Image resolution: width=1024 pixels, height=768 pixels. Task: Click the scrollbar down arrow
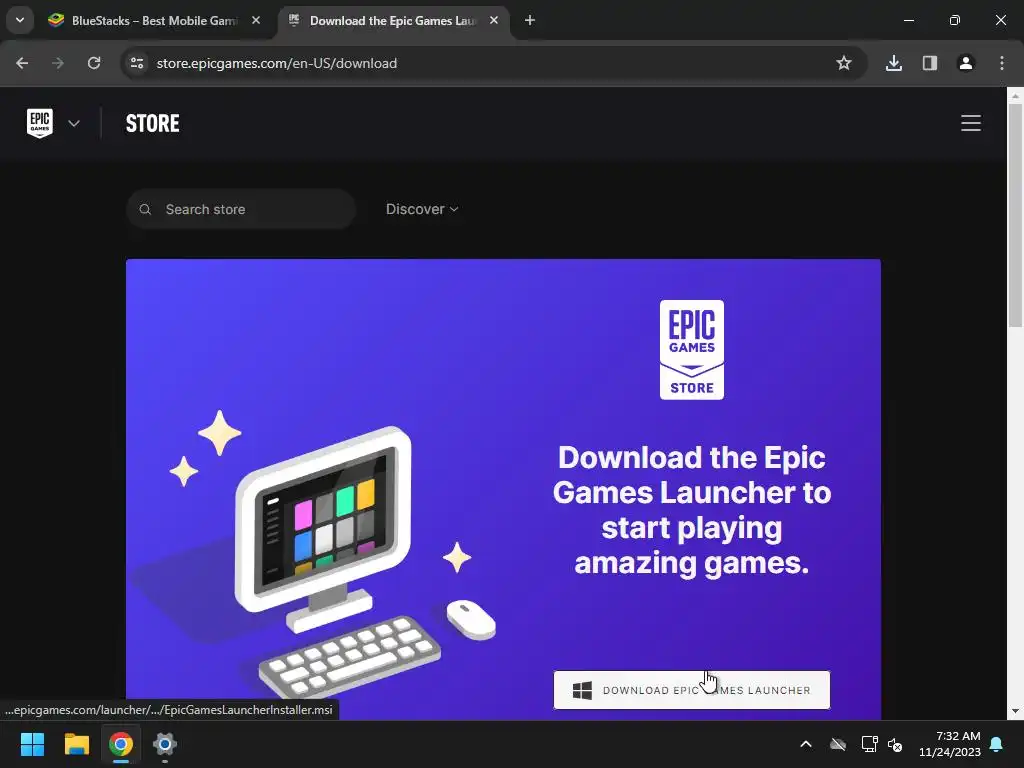coord(1015,711)
